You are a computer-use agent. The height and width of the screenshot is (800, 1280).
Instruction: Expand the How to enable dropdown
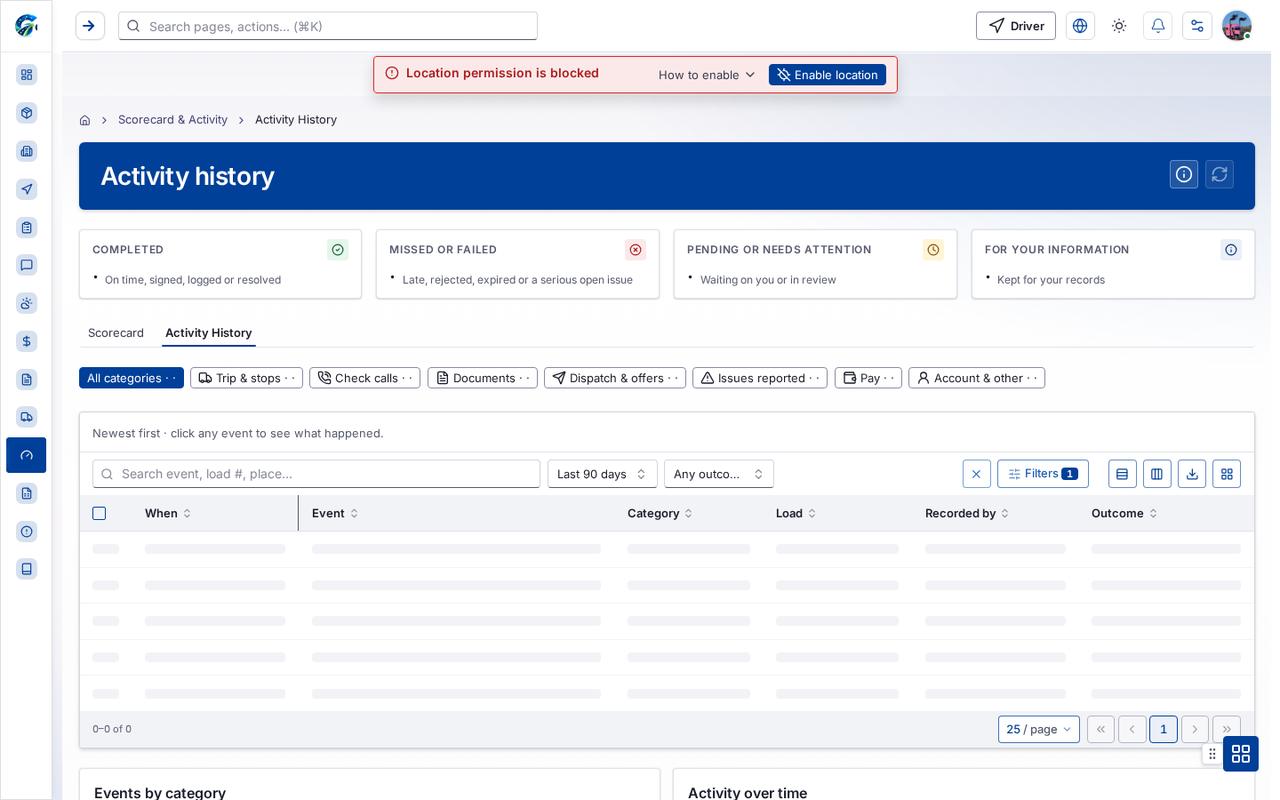[707, 75]
